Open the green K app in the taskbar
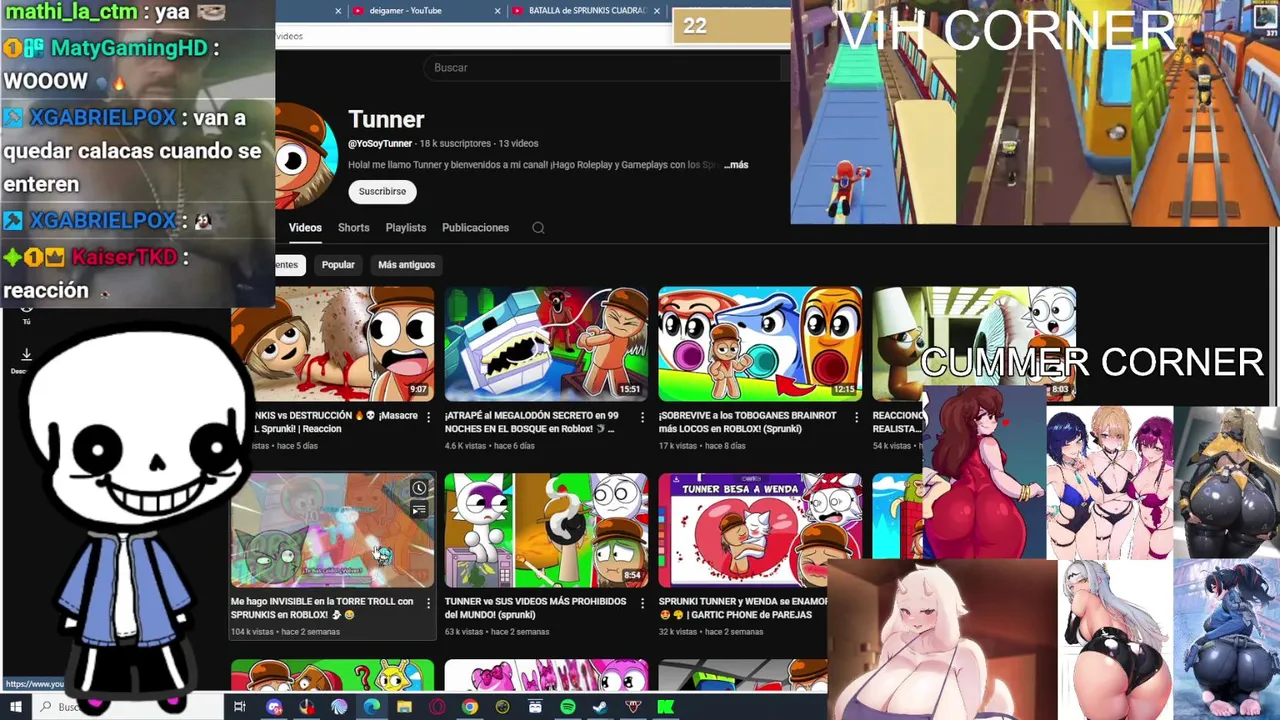Viewport: 1280px width, 720px height. click(x=665, y=707)
